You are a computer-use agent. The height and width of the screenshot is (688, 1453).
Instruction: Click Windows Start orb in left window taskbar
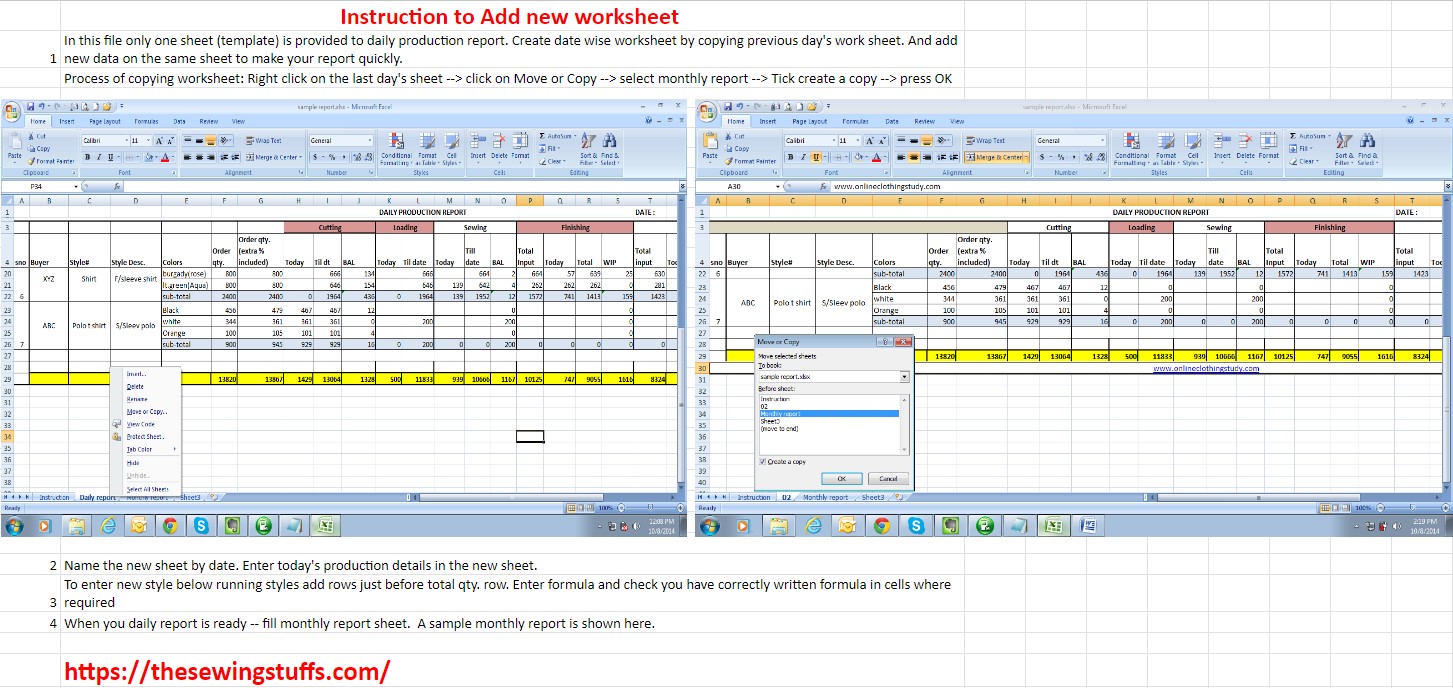coord(13,524)
